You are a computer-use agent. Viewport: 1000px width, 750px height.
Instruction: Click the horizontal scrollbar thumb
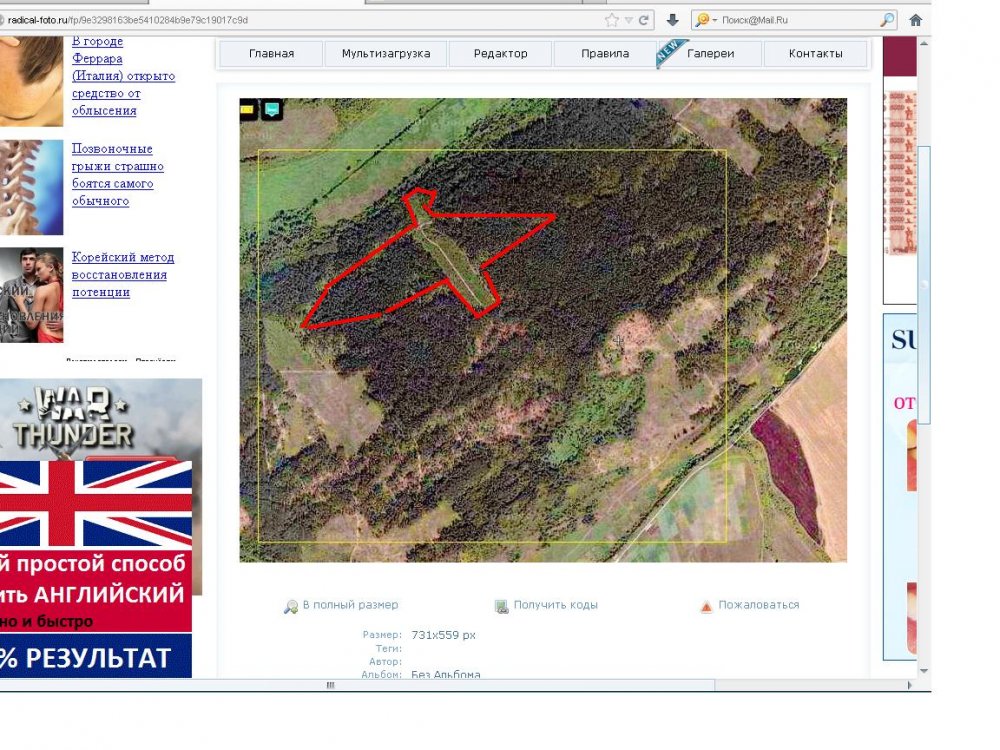click(357, 685)
